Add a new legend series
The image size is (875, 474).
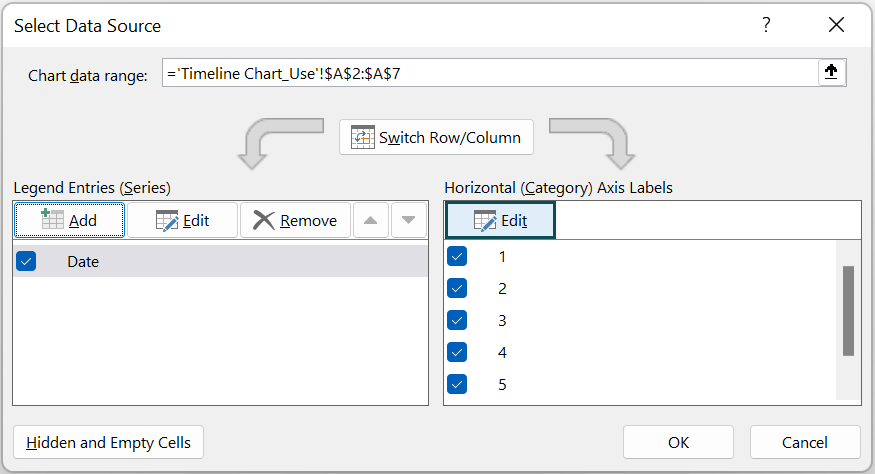[x=69, y=220]
